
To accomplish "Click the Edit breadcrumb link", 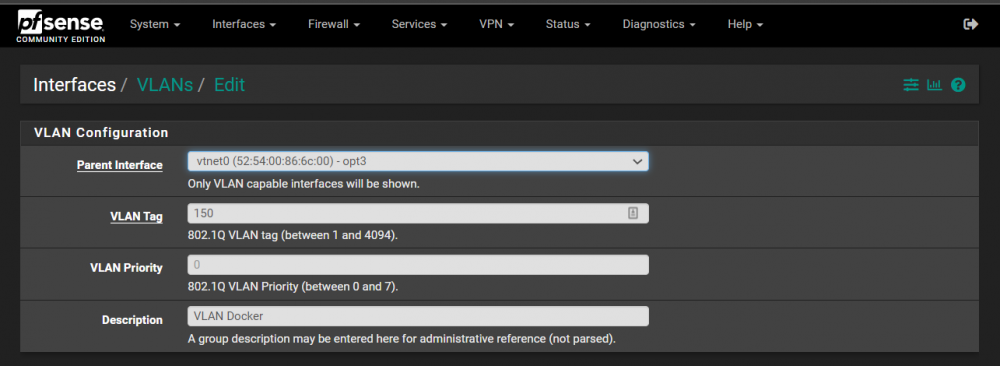I will tap(230, 84).
